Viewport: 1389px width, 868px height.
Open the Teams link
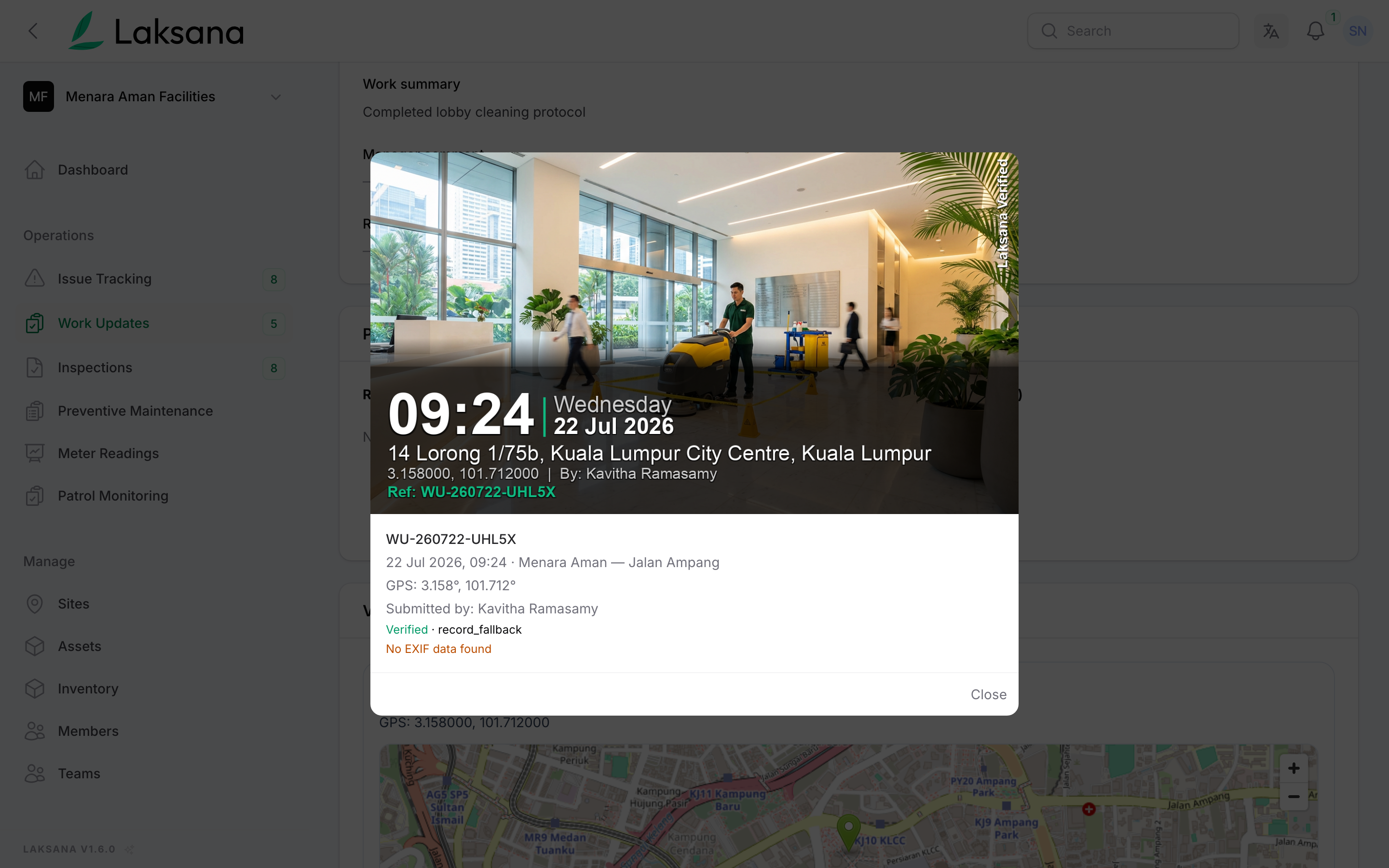point(79,774)
